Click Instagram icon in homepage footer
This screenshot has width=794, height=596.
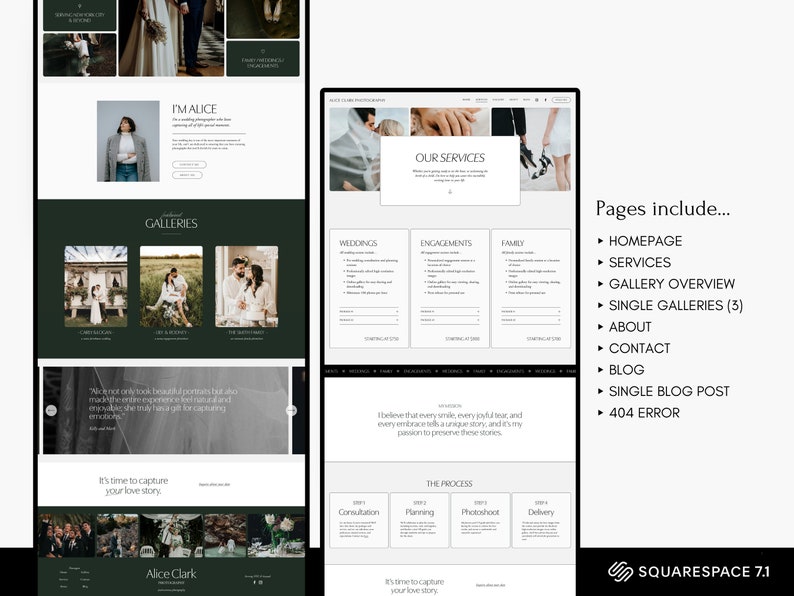261,582
